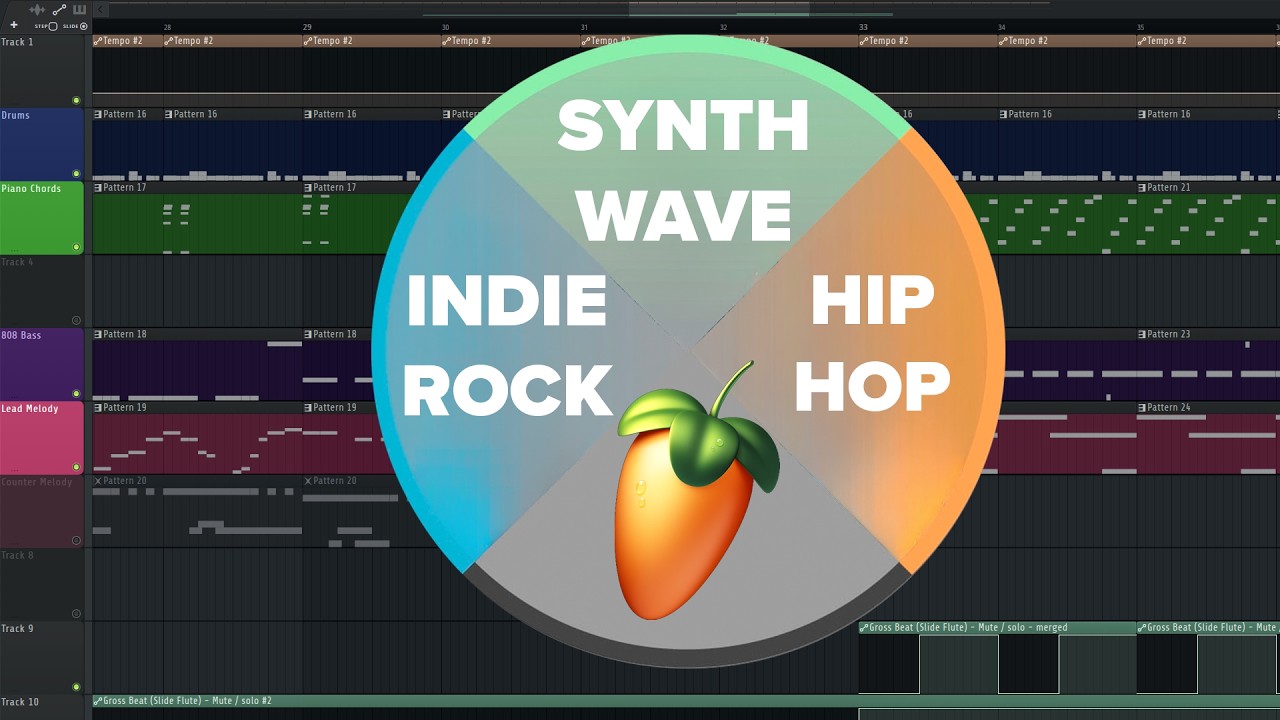The width and height of the screenshot is (1280, 720).
Task: Select the Track 4 header label
Action: [17, 262]
